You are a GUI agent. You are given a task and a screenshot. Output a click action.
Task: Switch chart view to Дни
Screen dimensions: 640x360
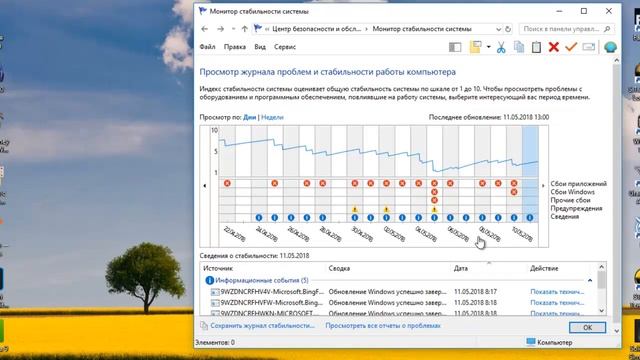pyautogui.click(x=249, y=117)
